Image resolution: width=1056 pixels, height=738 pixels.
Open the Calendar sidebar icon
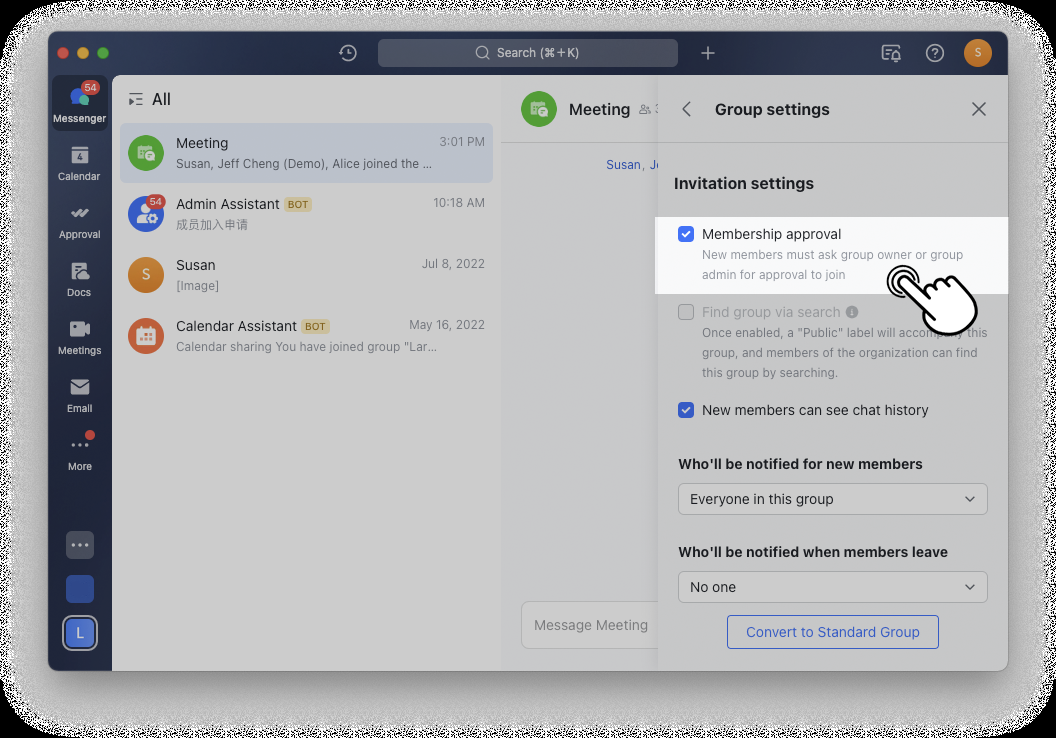click(x=79, y=162)
